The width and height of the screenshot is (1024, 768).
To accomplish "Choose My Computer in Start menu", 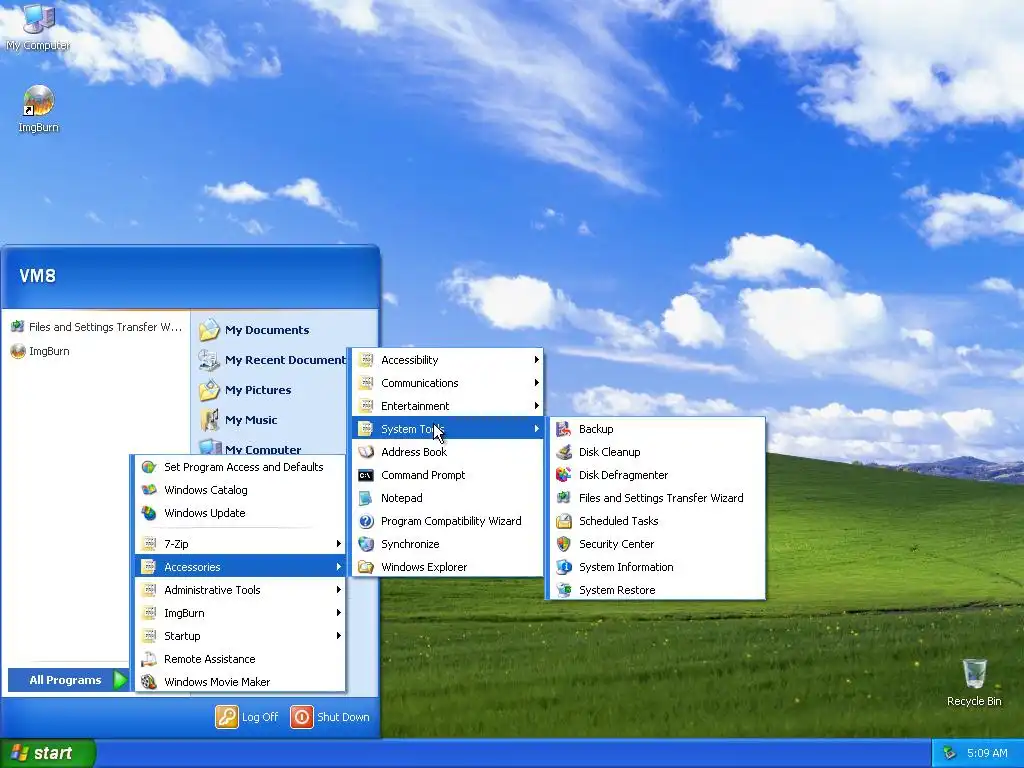I will coord(249,448).
